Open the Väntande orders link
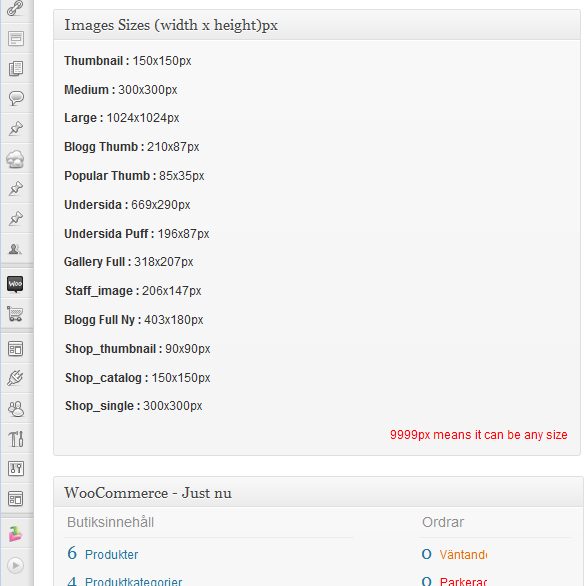Screen dimensions: 588x586 (x=463, y=555)
